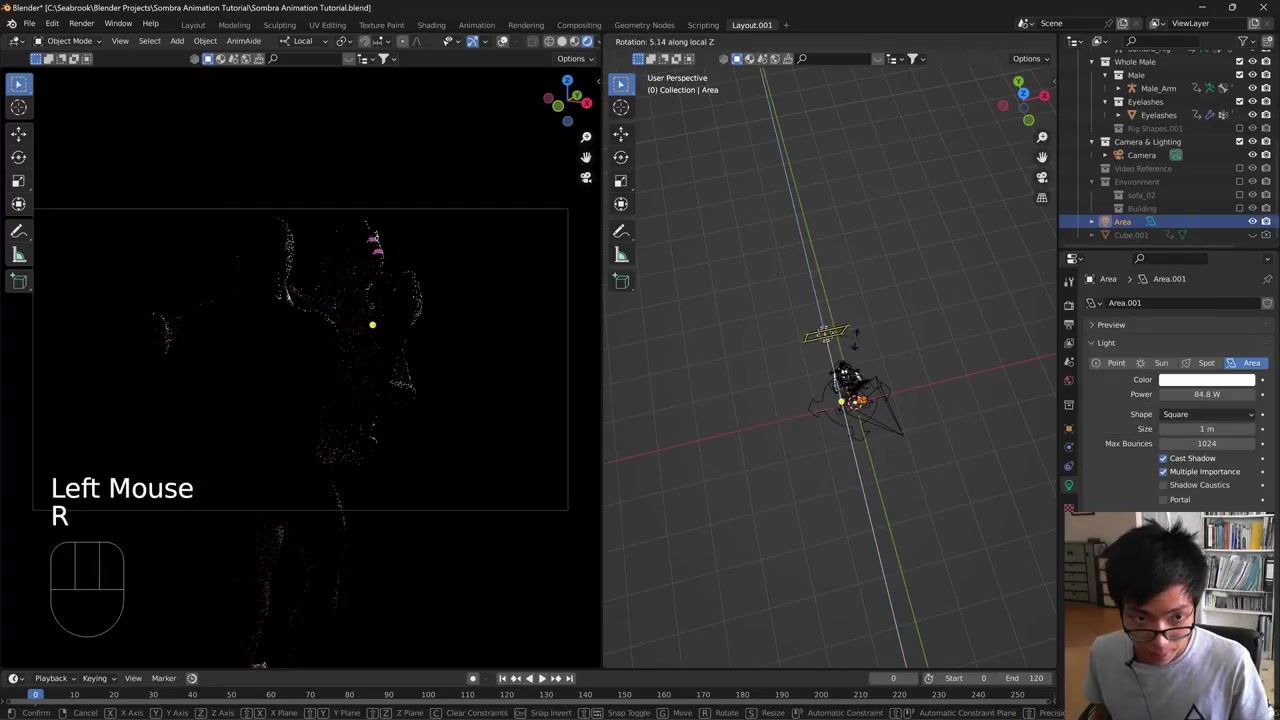Switch to the Shading workspace tab
Viewport: 1280px width, 720px height.
coord(431,25)
